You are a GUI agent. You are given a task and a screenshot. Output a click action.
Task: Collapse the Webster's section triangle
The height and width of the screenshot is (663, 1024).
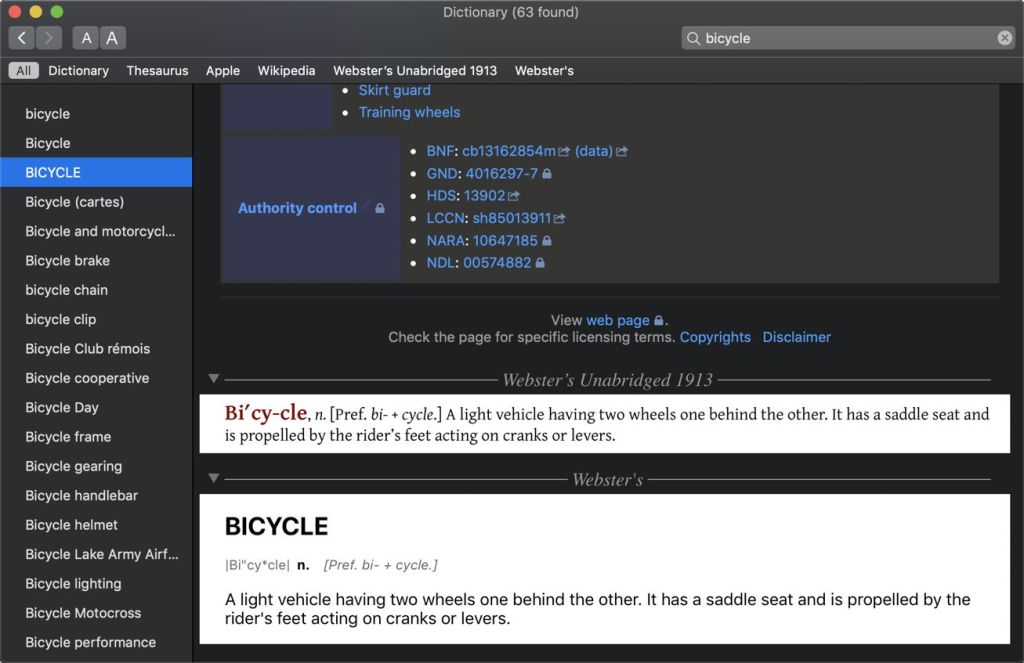click(x=213, y=479)
